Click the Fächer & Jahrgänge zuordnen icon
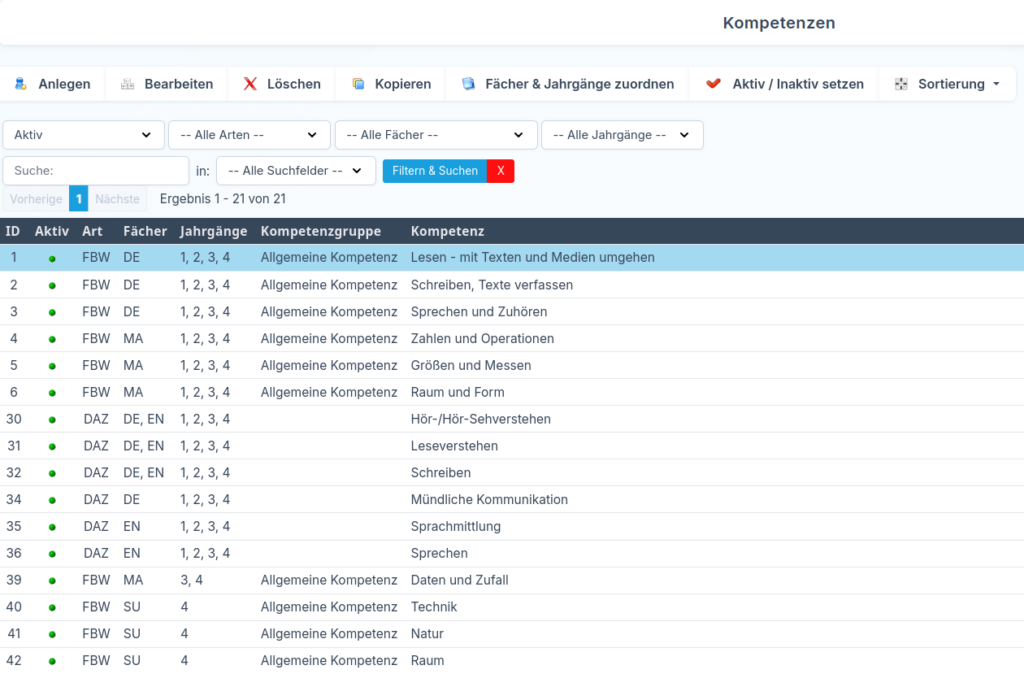 pos(468,84)
